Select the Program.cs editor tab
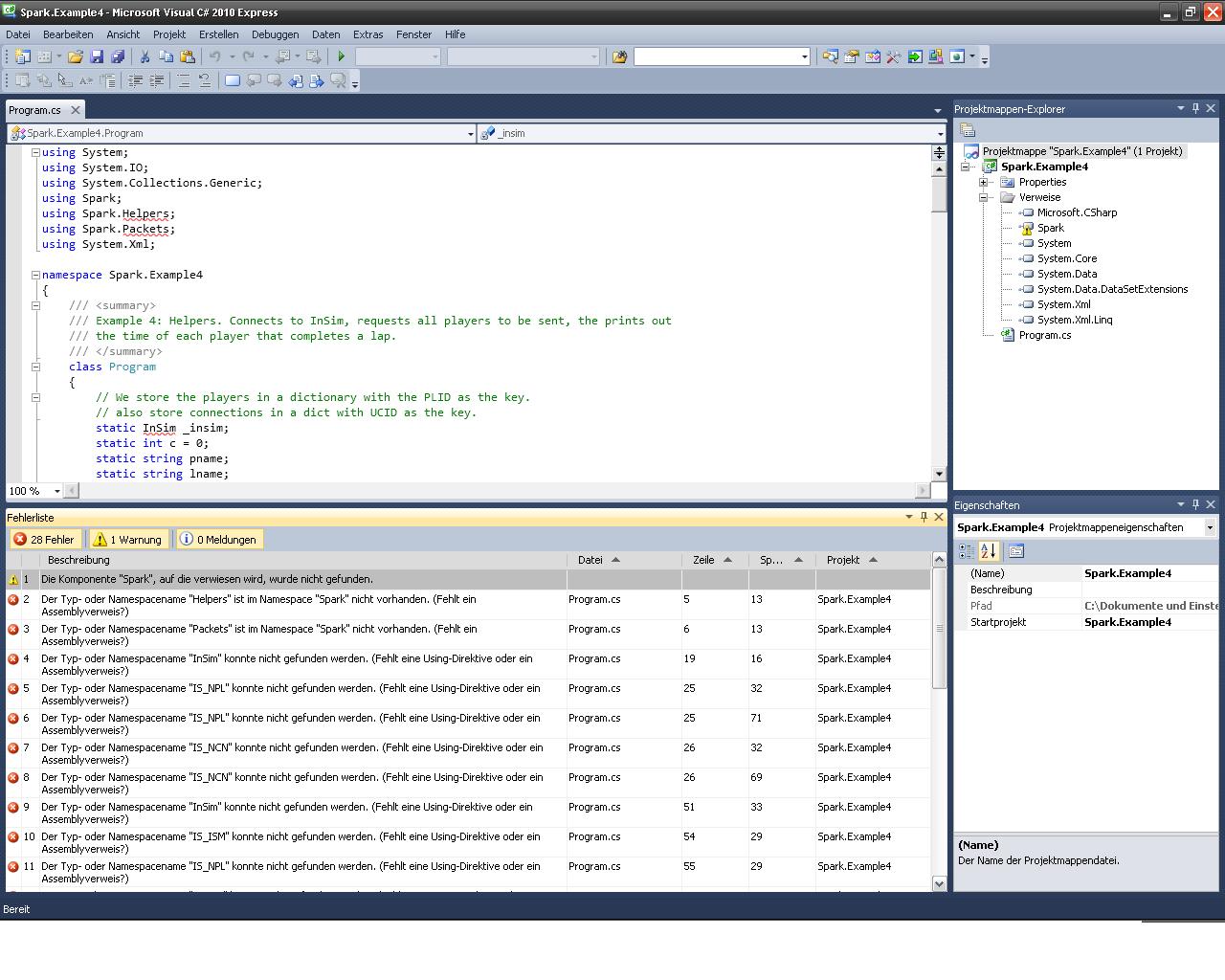The height and width of the screenshot is (980, 1225). tap(35, 110)
